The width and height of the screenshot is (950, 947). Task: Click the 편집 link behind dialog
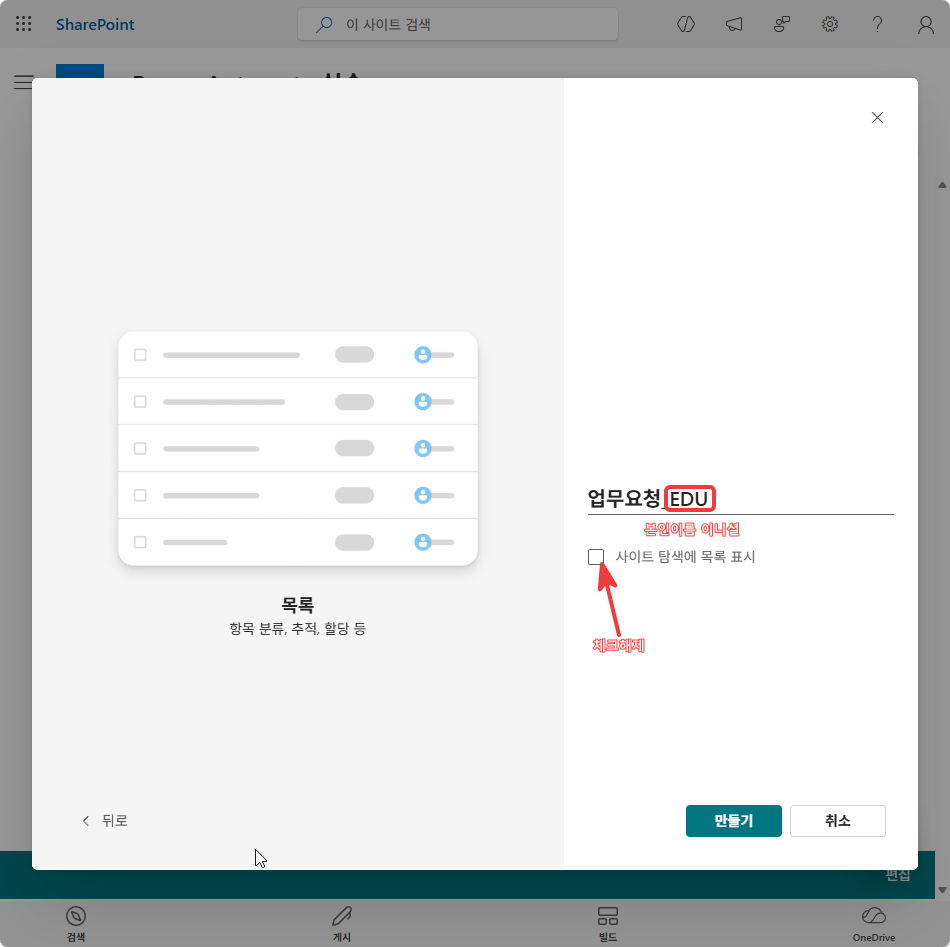click(897, 876)
